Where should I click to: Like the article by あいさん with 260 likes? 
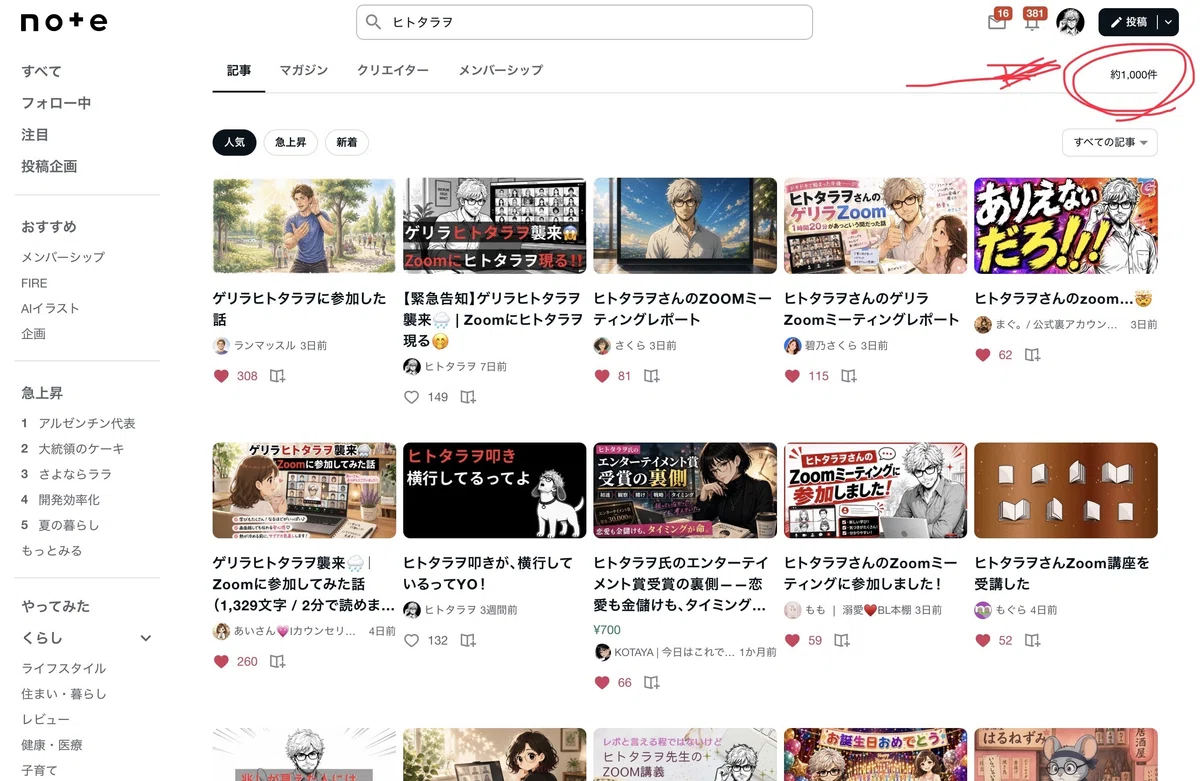coord(222,662)
